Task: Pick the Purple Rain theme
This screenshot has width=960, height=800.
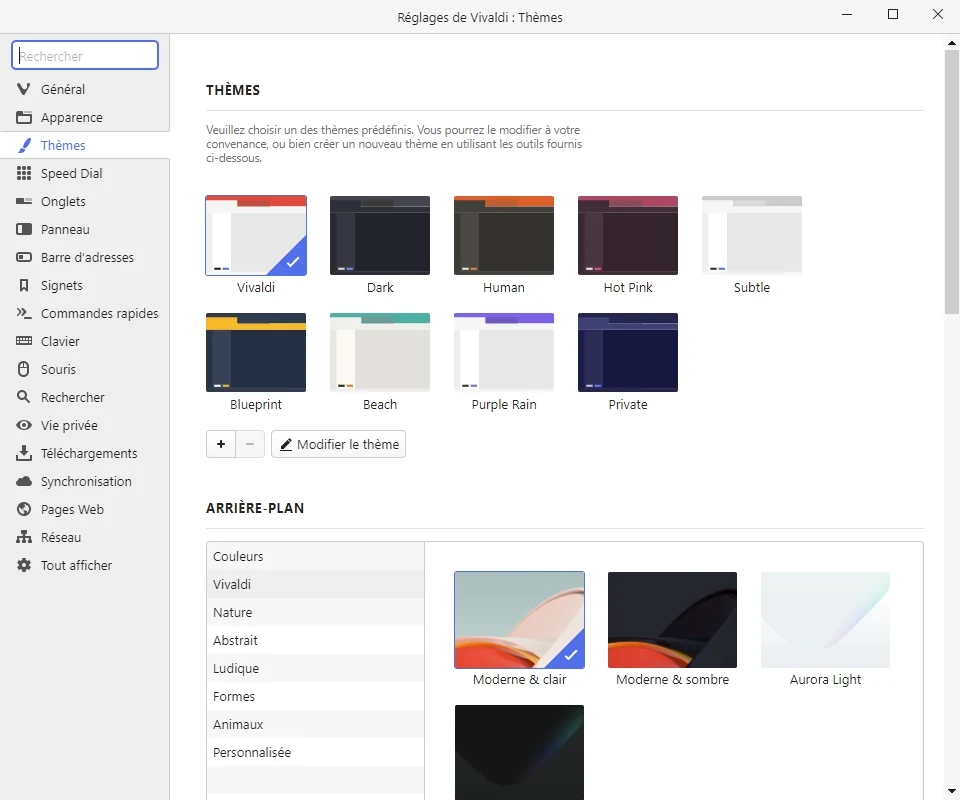Action: (x=504, y=353)
